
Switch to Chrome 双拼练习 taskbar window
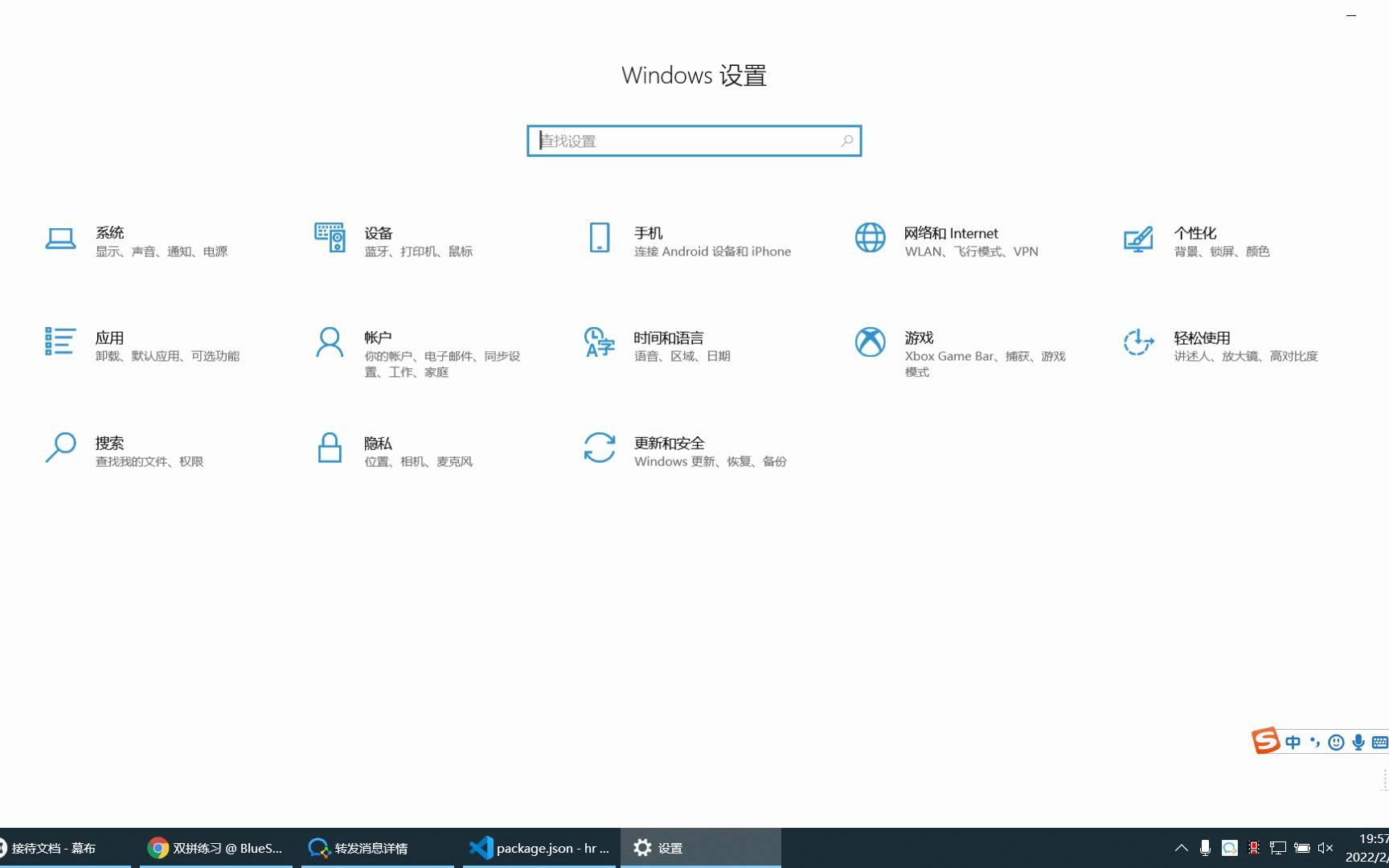[216, 848]
